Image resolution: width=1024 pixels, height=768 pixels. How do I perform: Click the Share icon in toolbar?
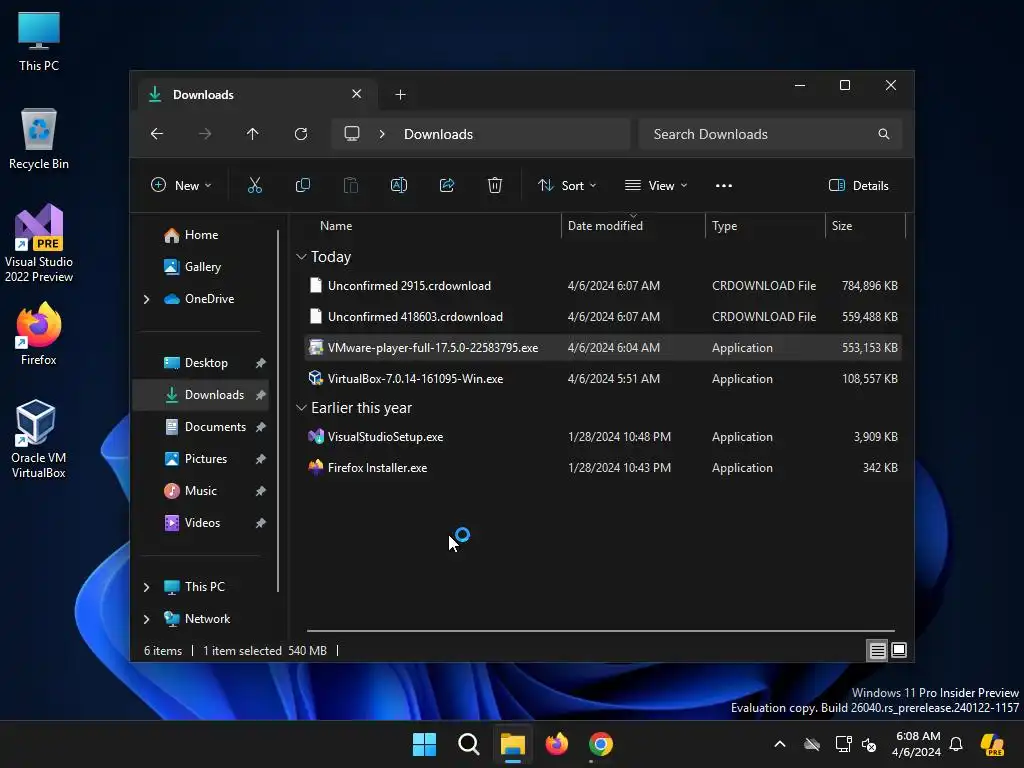447,185
